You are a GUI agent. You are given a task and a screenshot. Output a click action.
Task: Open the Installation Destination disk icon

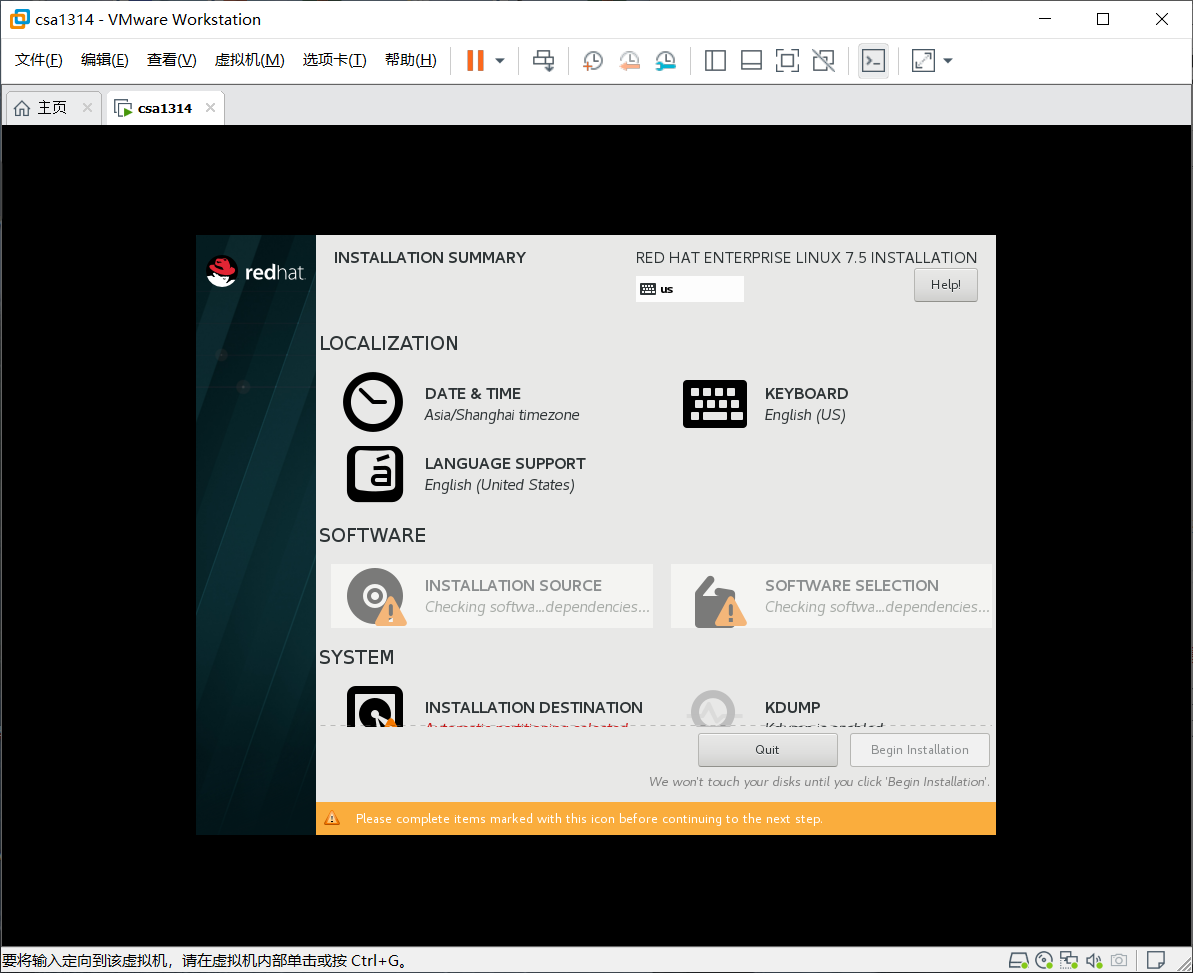[375, 707]
